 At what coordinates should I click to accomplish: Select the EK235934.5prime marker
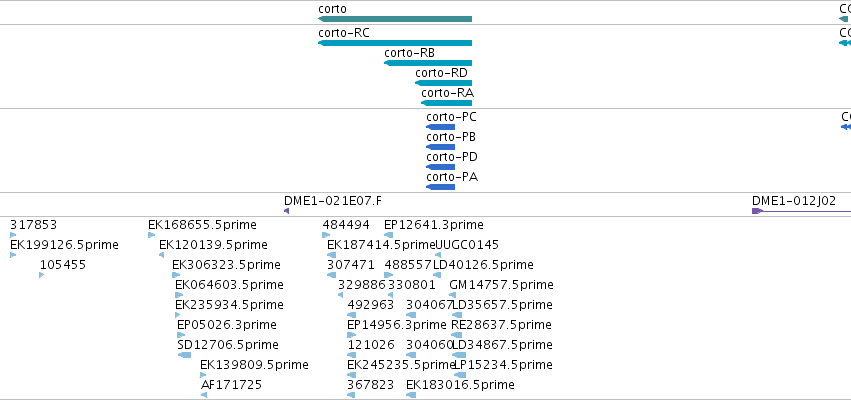pyautogui.click(x=177, y=315)
